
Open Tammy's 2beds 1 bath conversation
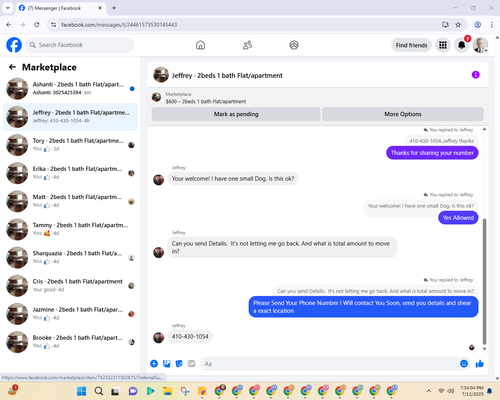coord(70,229)
